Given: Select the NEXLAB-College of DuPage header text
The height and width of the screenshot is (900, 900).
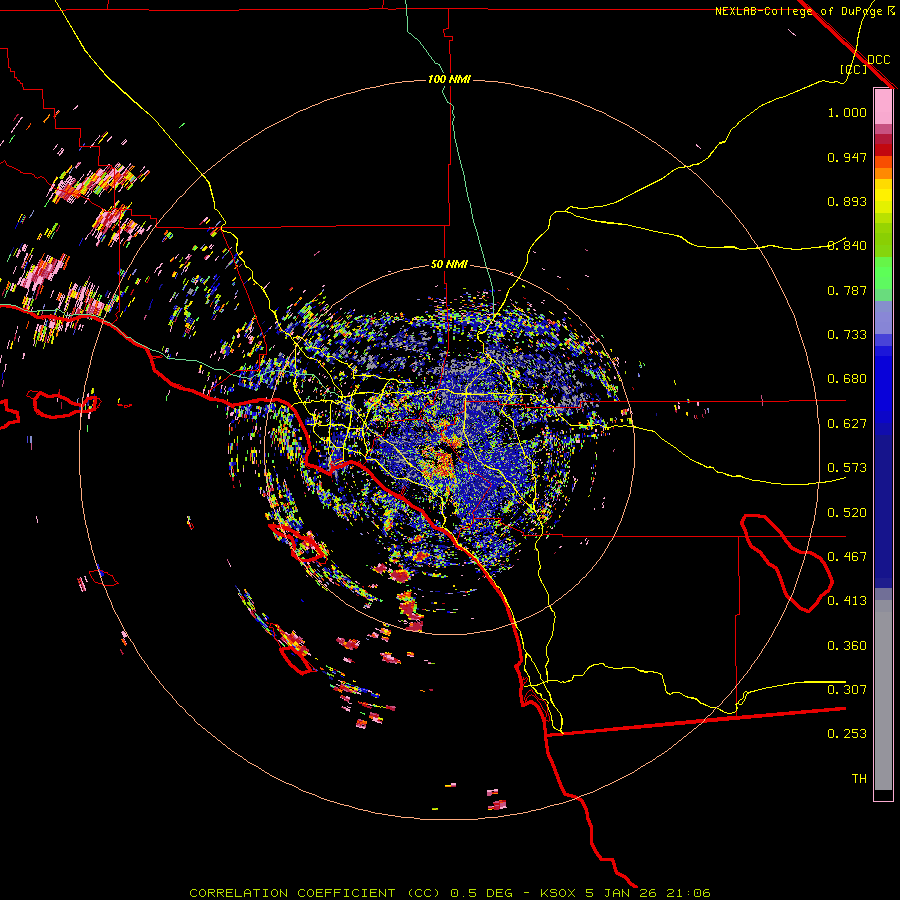Looking at the screenshot, I should [798, 11].
